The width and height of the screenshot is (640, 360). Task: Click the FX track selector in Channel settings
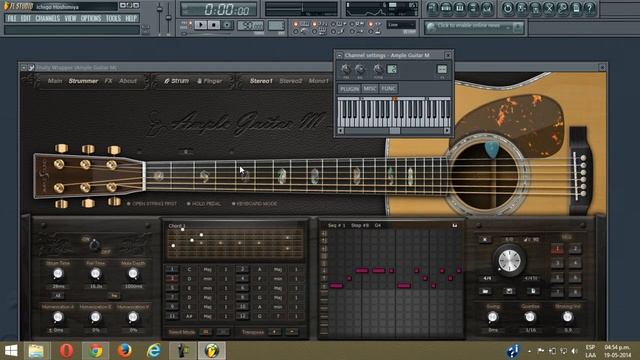click(x=442, y=69)
